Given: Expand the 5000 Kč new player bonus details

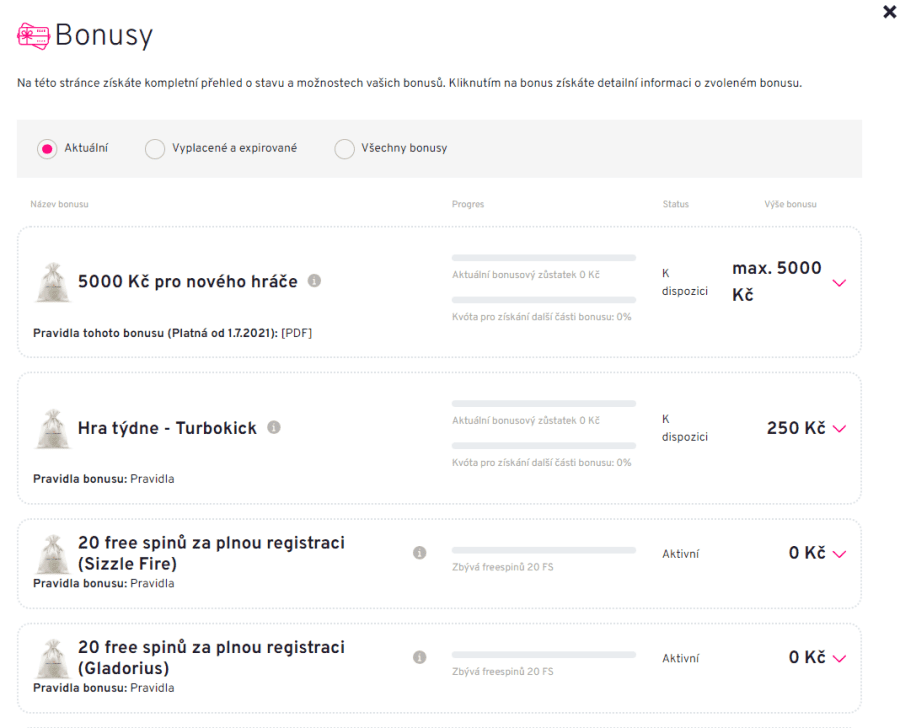Looking at the screenshot, I should coord(839,283).
